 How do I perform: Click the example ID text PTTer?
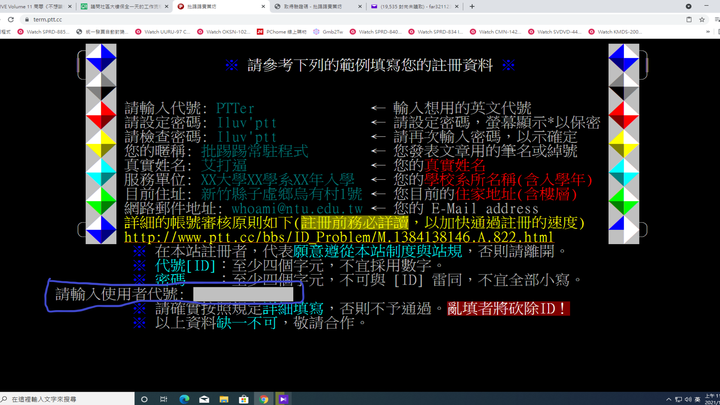(x=235, y=108)
